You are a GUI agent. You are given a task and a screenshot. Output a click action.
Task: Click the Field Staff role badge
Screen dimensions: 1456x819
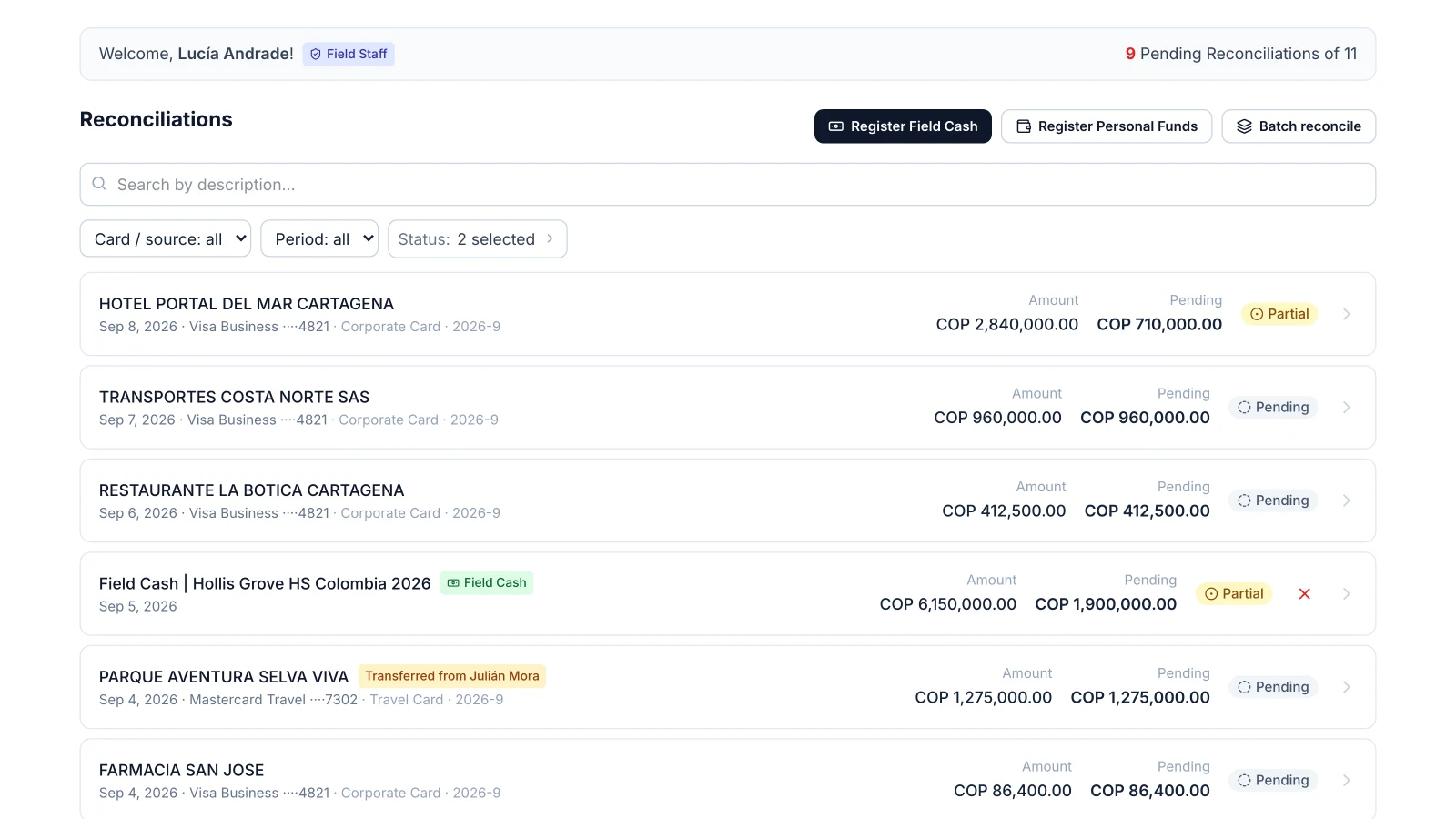click(349, 54)
